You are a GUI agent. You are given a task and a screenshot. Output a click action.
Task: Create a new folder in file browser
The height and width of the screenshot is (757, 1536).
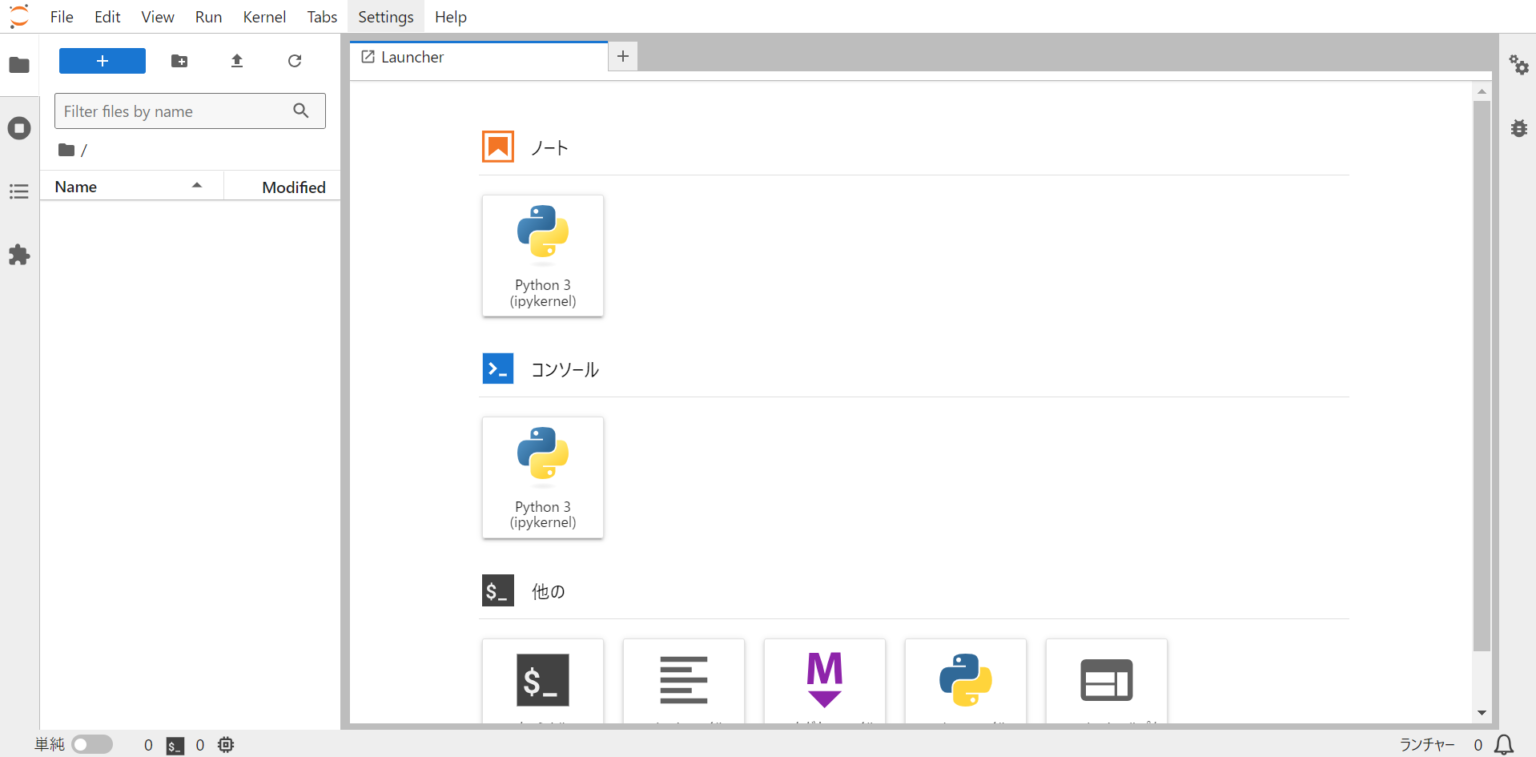click(x=178, y=60)
